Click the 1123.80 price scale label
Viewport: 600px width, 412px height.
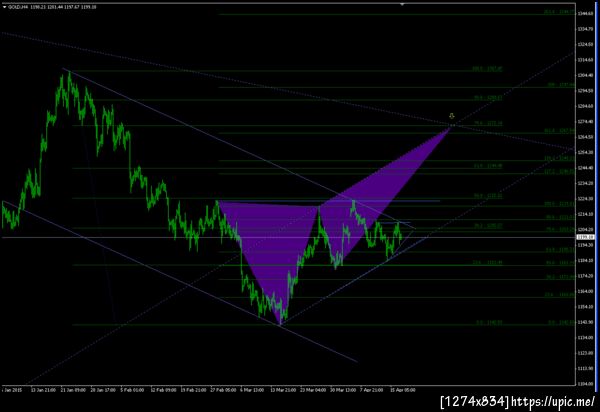point(585,353)
